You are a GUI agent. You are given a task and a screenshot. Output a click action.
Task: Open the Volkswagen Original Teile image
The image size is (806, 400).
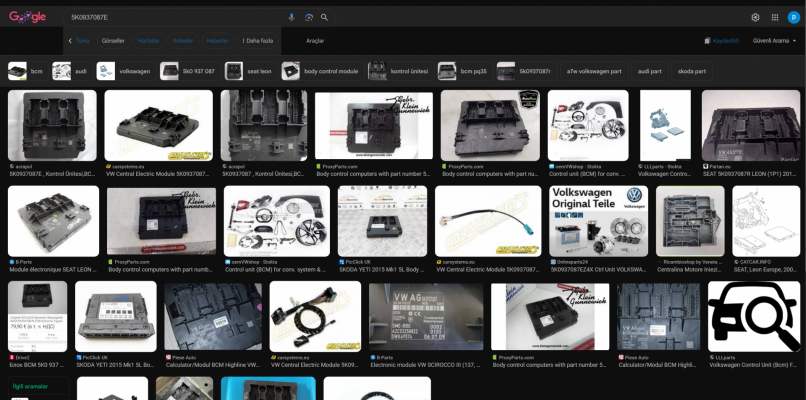point(598,221)
